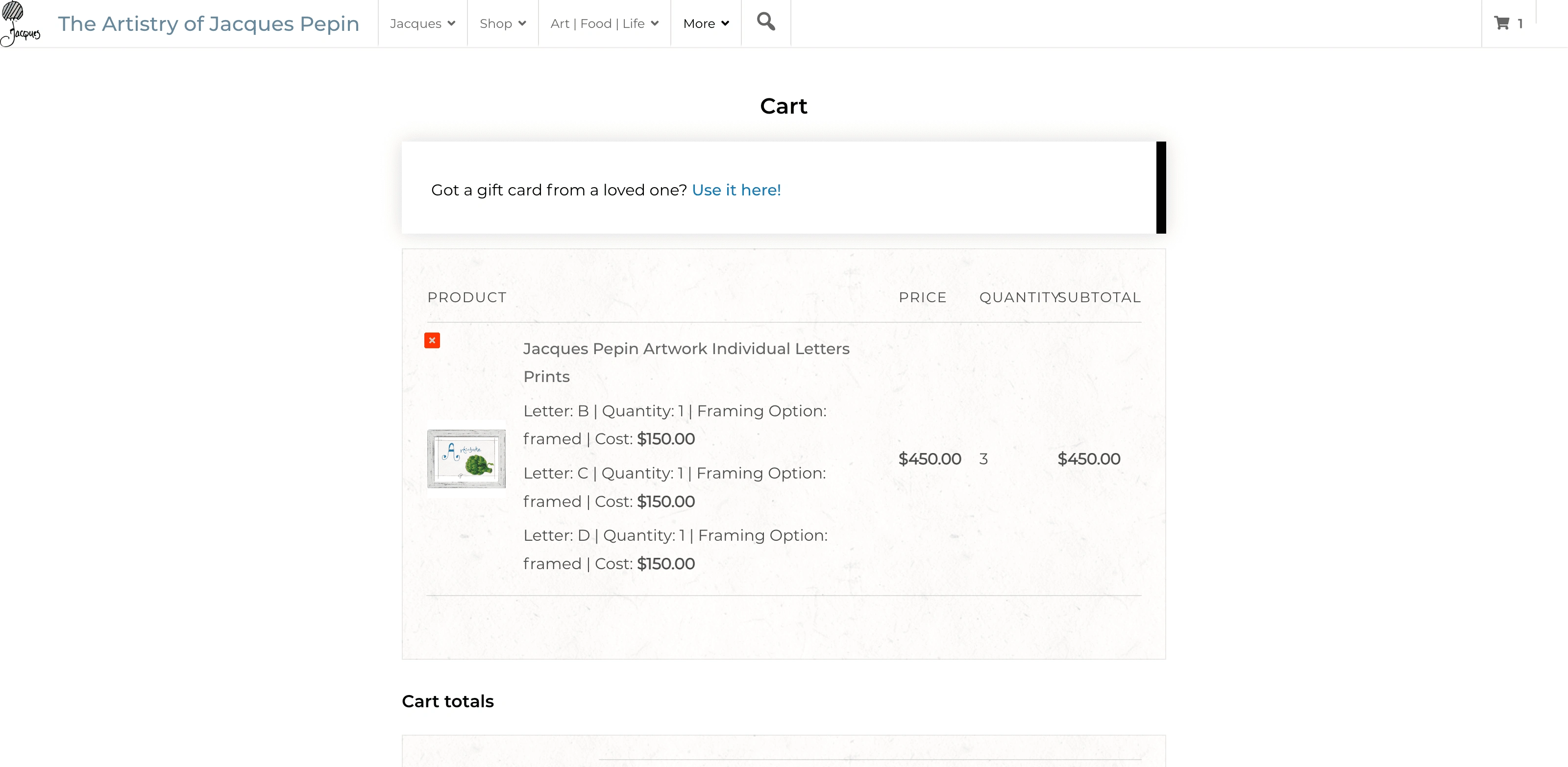The width and height of the screenshot is (1568, 767).
Task: Click the Cart page title
Action: (784, 106)
